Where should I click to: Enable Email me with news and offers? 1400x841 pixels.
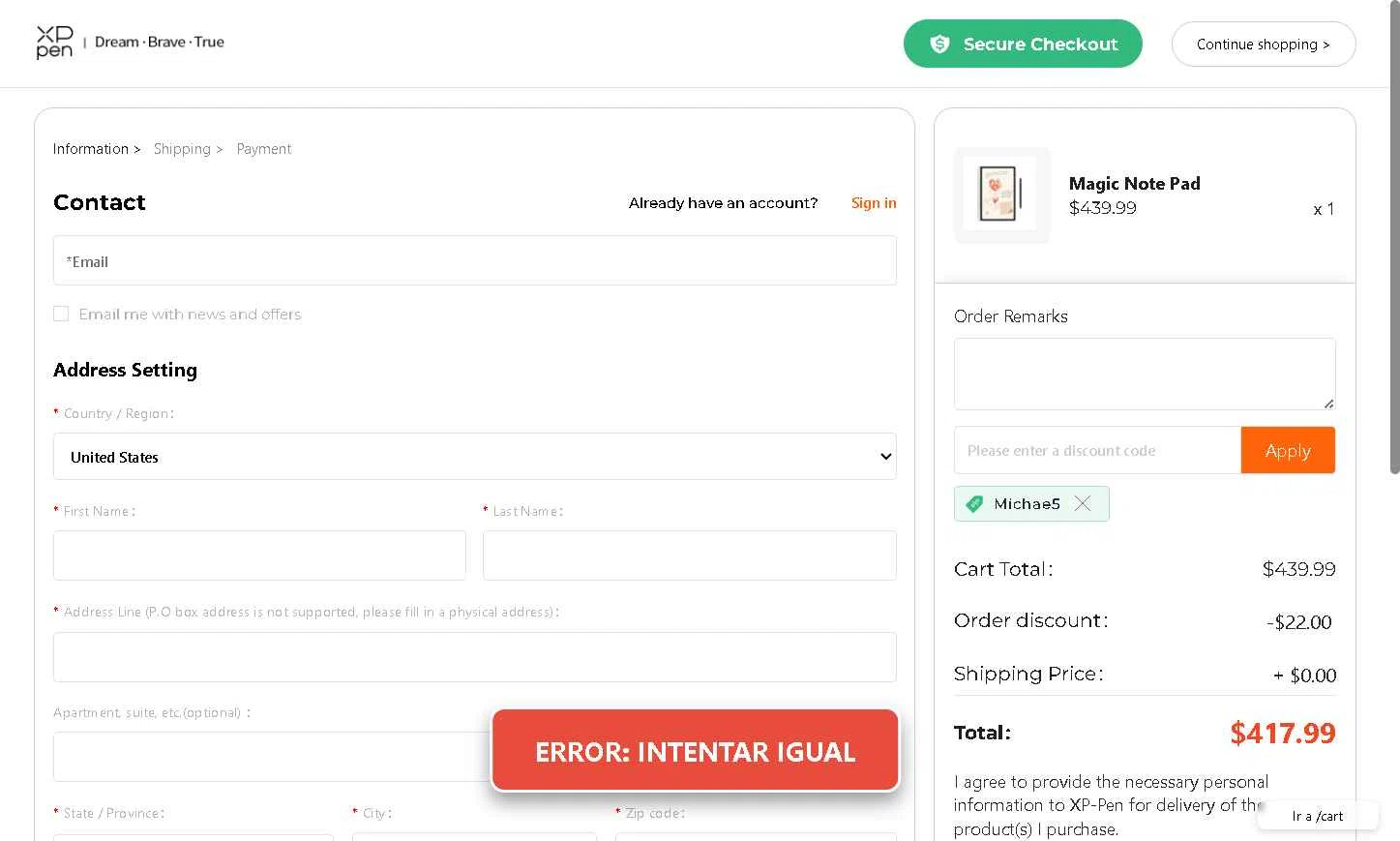61,314
